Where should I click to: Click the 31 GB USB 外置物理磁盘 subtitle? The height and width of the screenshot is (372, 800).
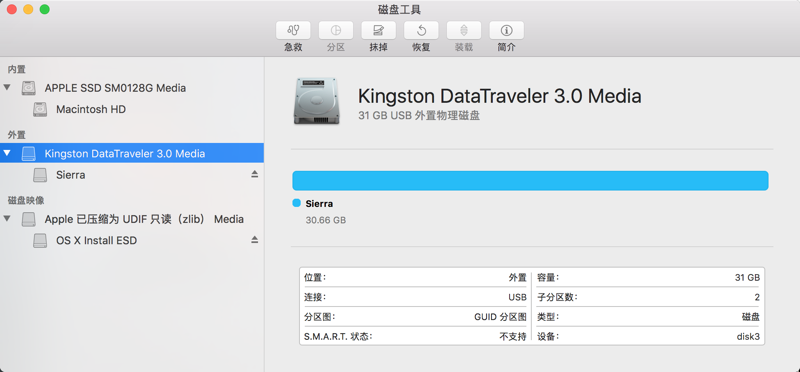pyautogui.click(x=419, y=116)
